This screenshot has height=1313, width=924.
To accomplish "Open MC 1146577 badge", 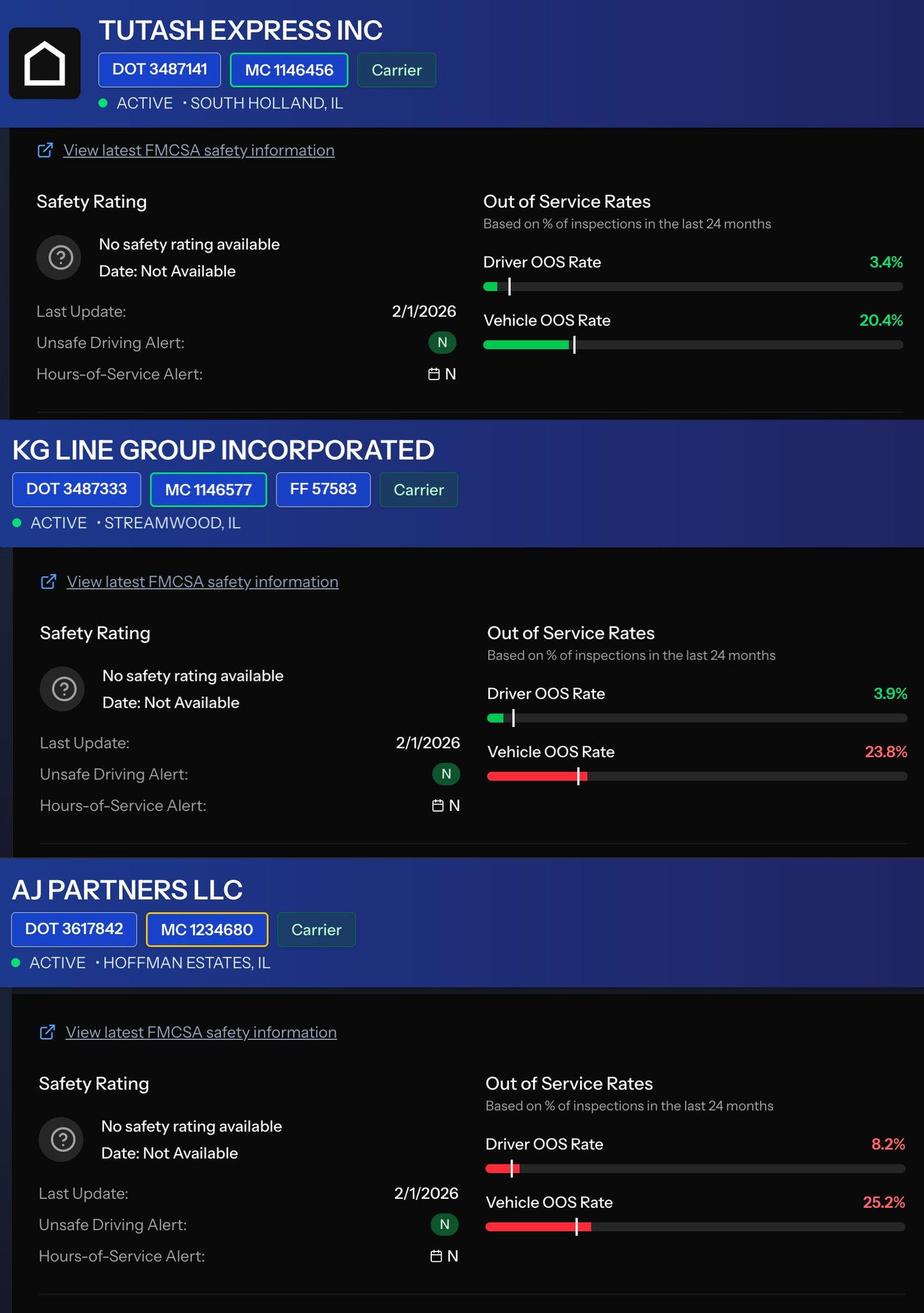I will pyautogui.click(x=208, y=490).
